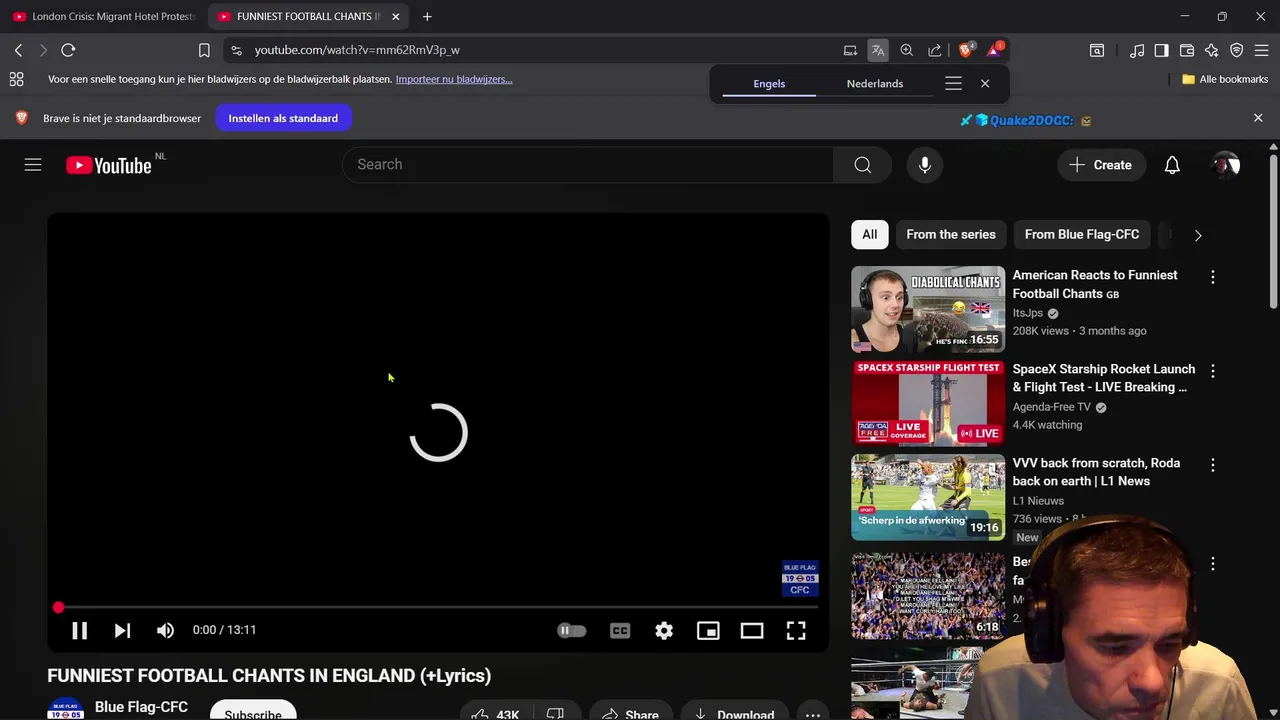Show browser apps grid icon on bookmarks bar

(x=16, y=79)
